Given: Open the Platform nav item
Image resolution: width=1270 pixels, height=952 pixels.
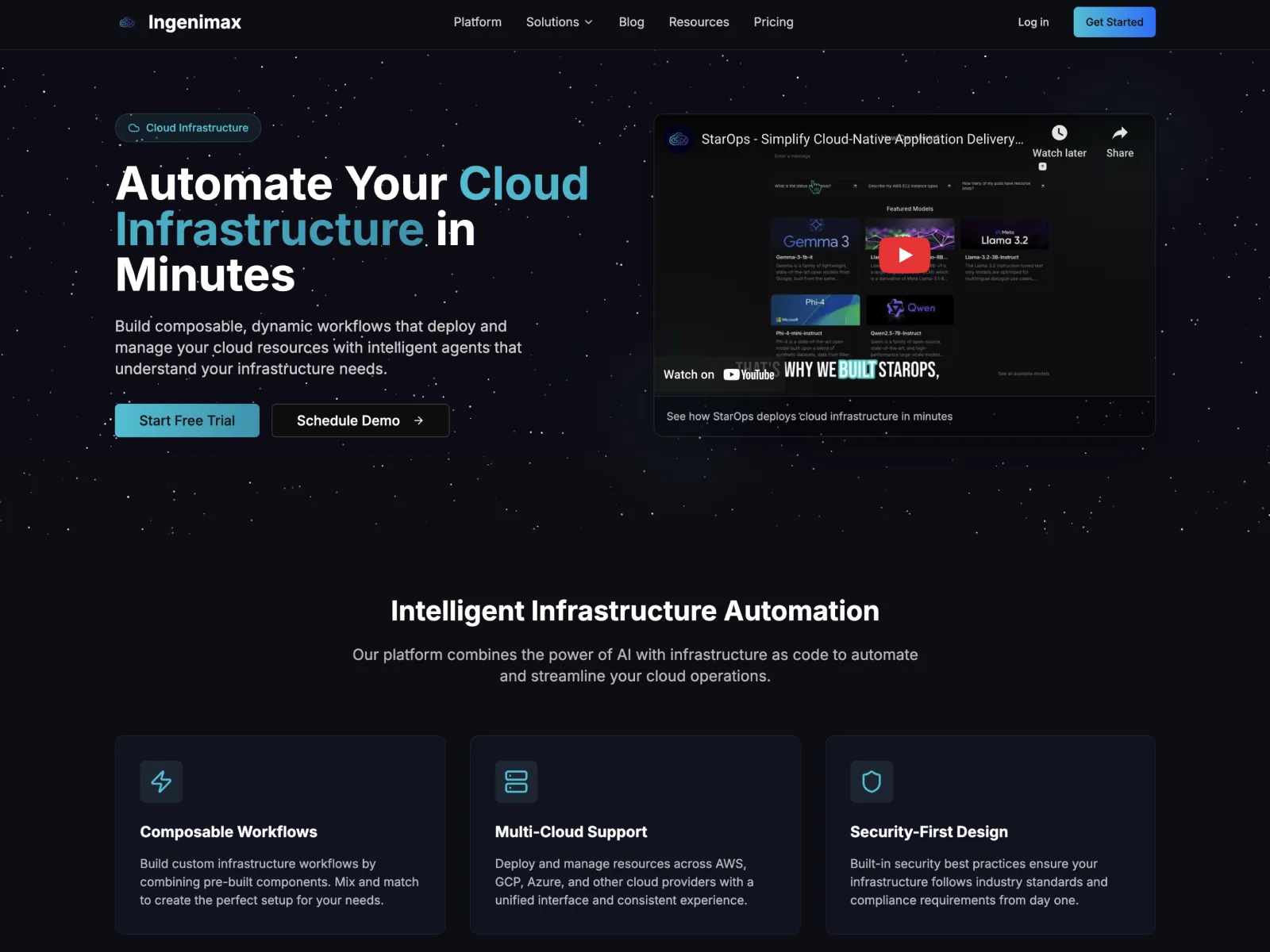Looking at the screenshot, I should (x=477, y=22).
